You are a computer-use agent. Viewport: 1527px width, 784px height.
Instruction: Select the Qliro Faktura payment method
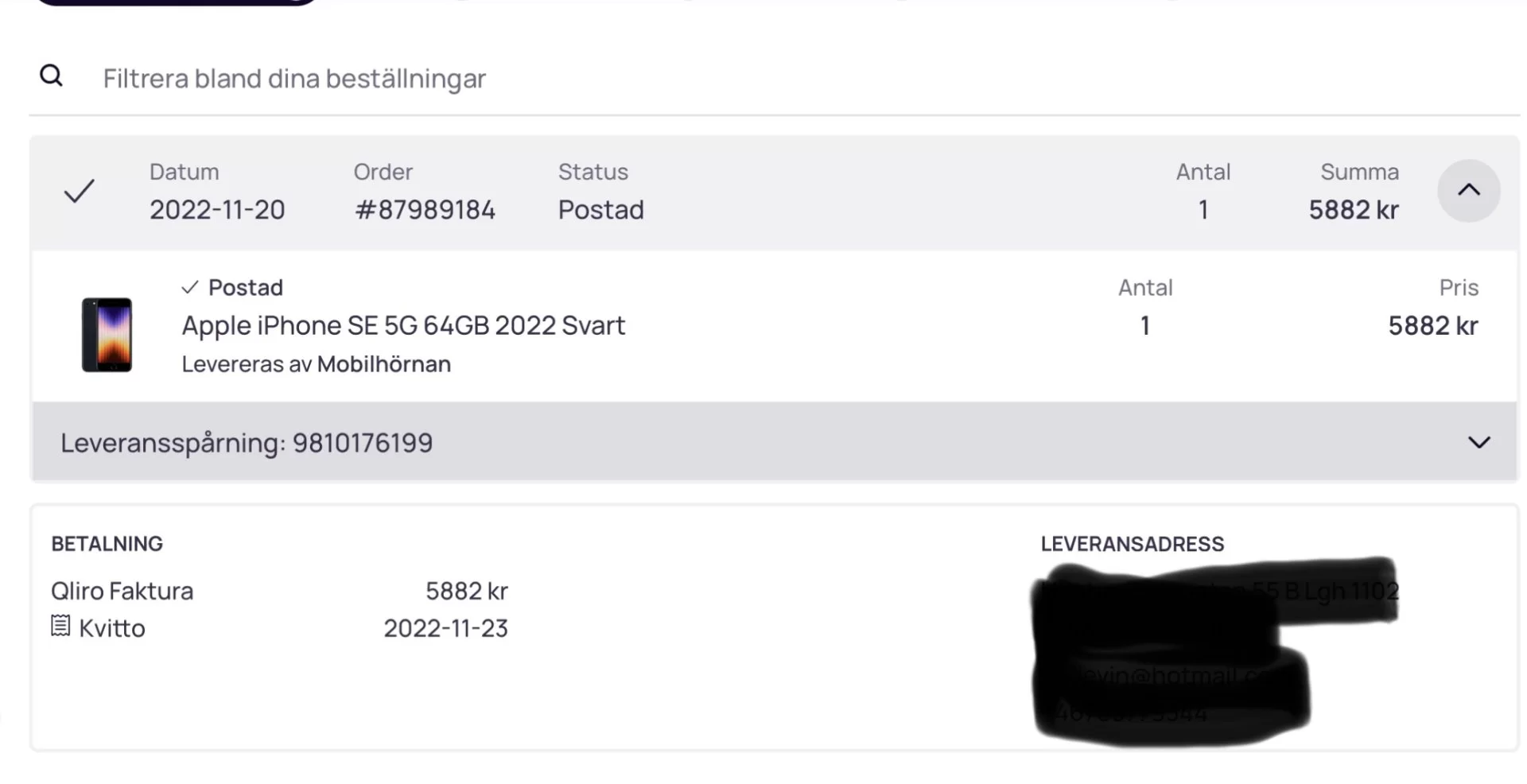pyautogui.click(x=122, y=592)
